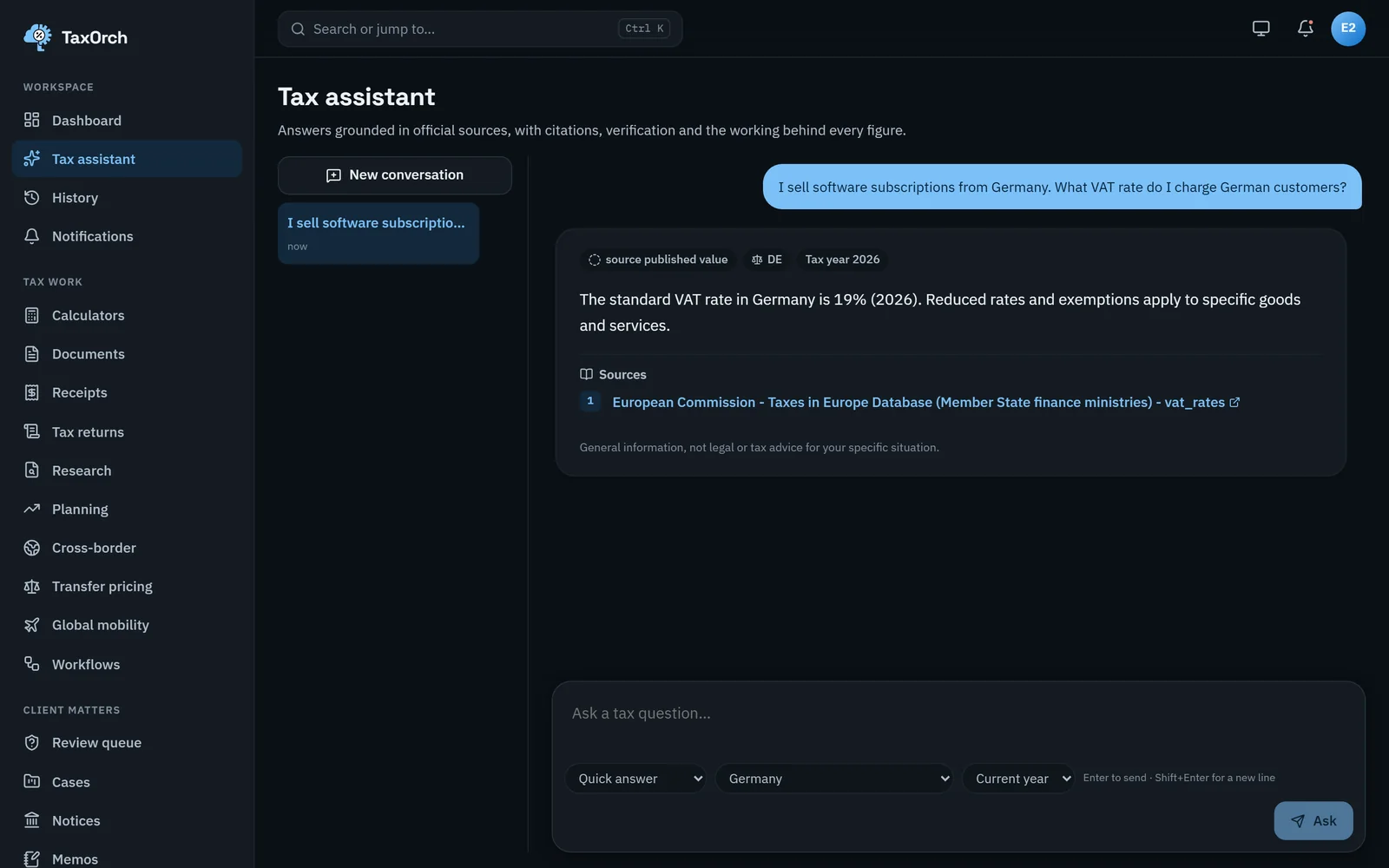This screenshot has width=1389, height=868.
Task: Click the Sources heading
Action: [613, 374]
